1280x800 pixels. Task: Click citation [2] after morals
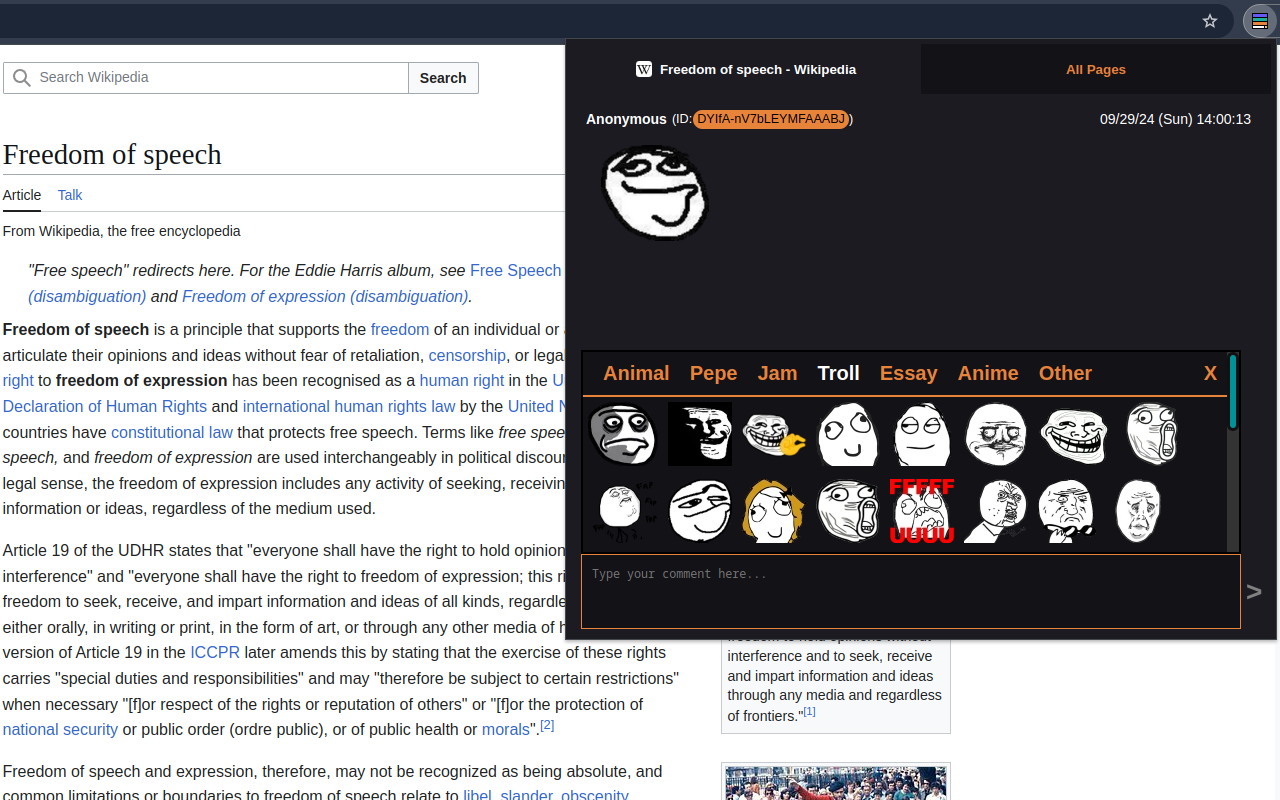[547, 725]
